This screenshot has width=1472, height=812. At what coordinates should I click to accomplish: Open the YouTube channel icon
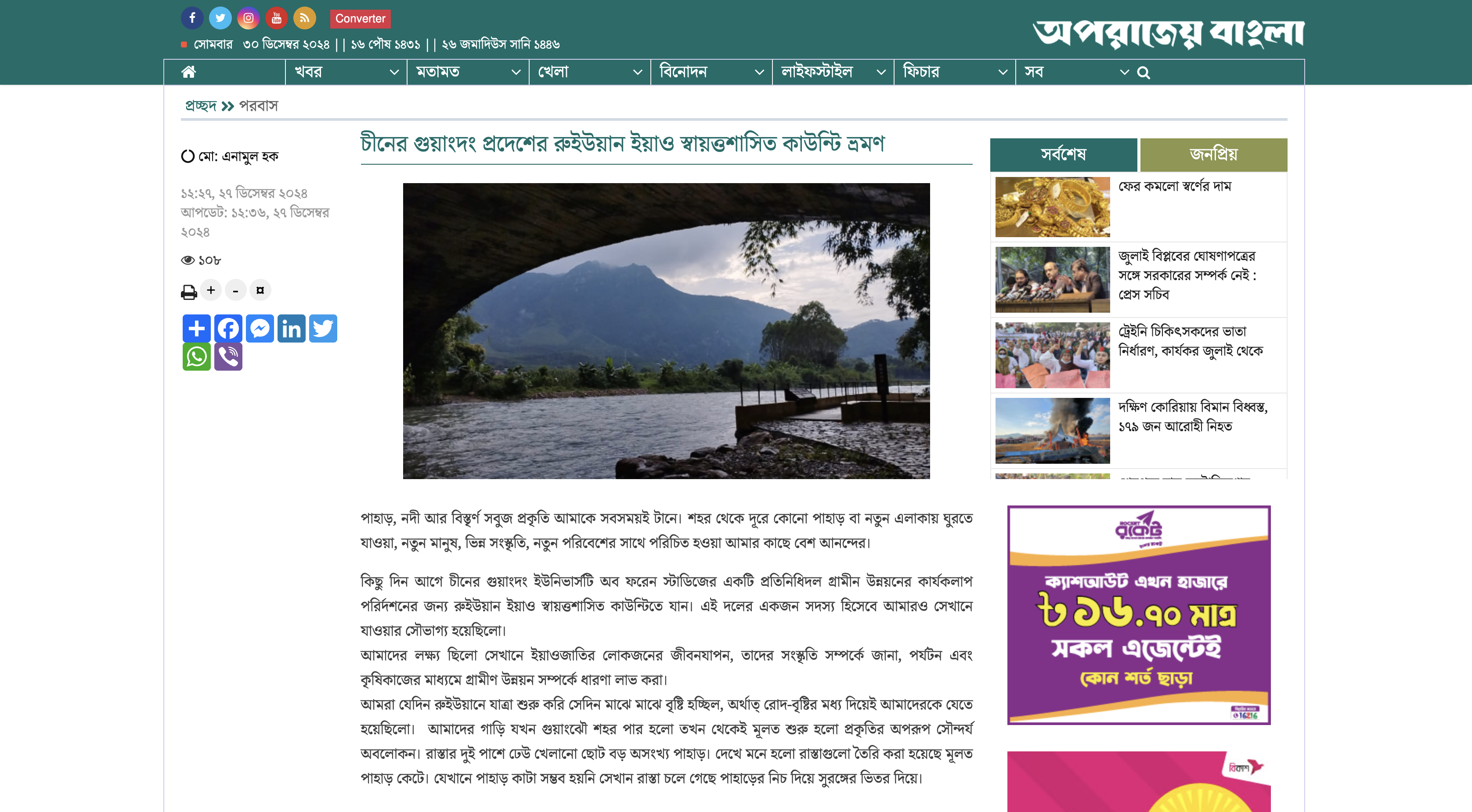click(277, 18)
